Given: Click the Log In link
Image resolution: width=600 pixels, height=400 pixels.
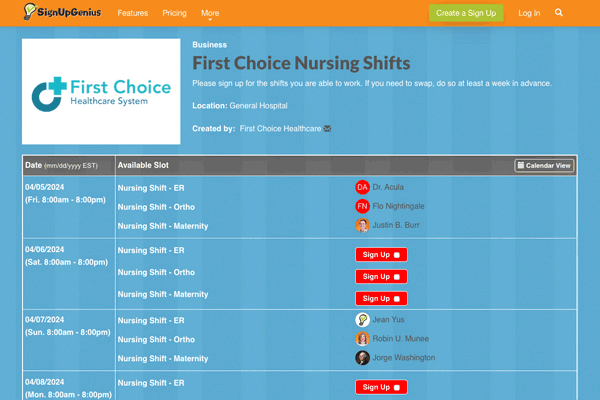Looking at the screenshot, I should point(530,13).
